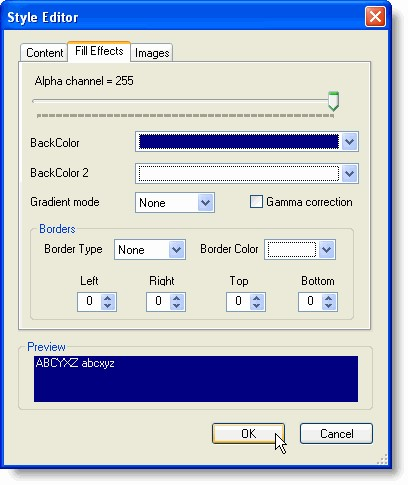Screen dimensions: 408x485
Task: Open the BackColor 2 dropdown arrow
Action: click(349, 173)
